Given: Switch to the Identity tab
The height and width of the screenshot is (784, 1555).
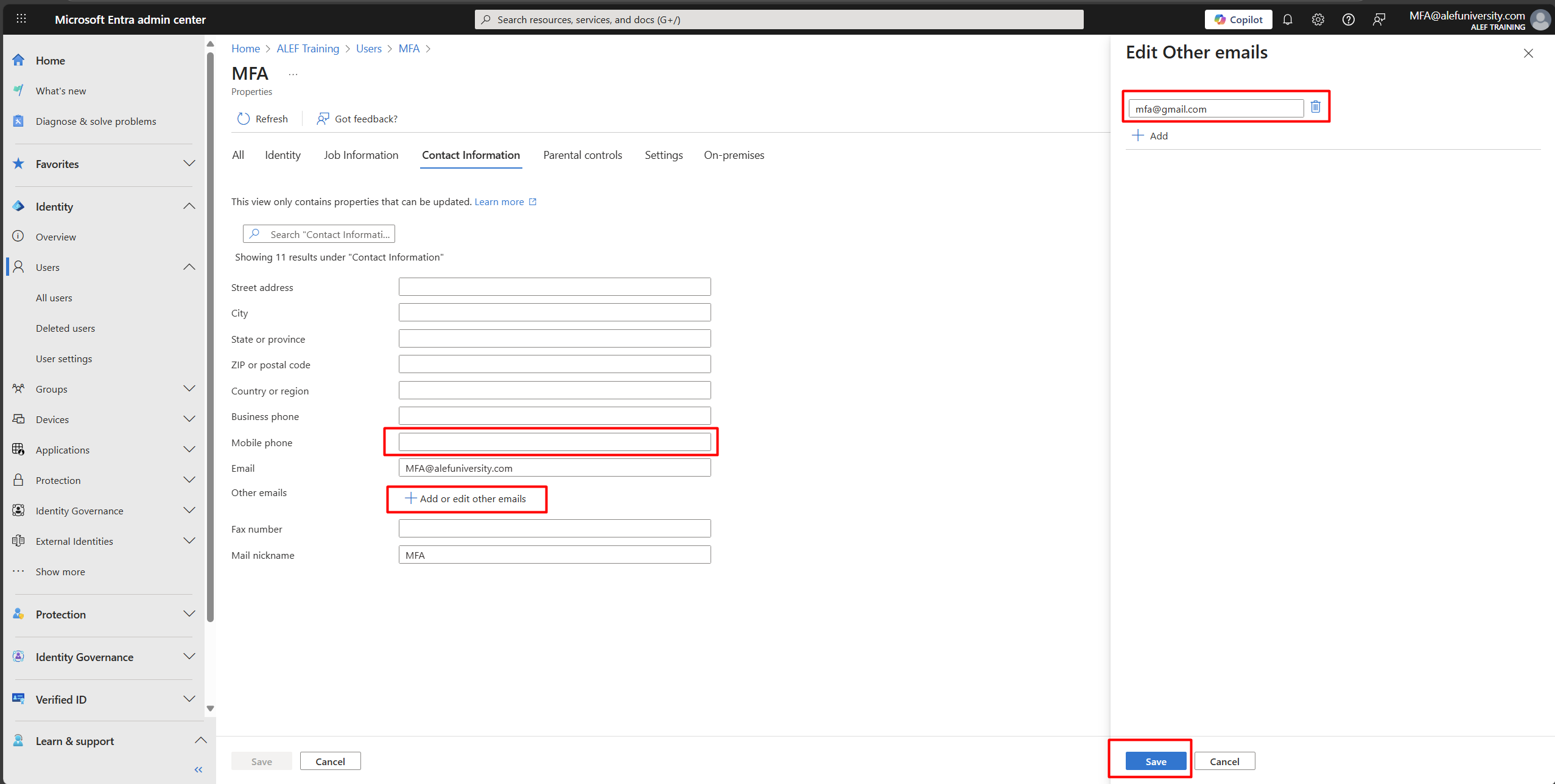Looking at the screenshot, I should [x=283, y=155].
